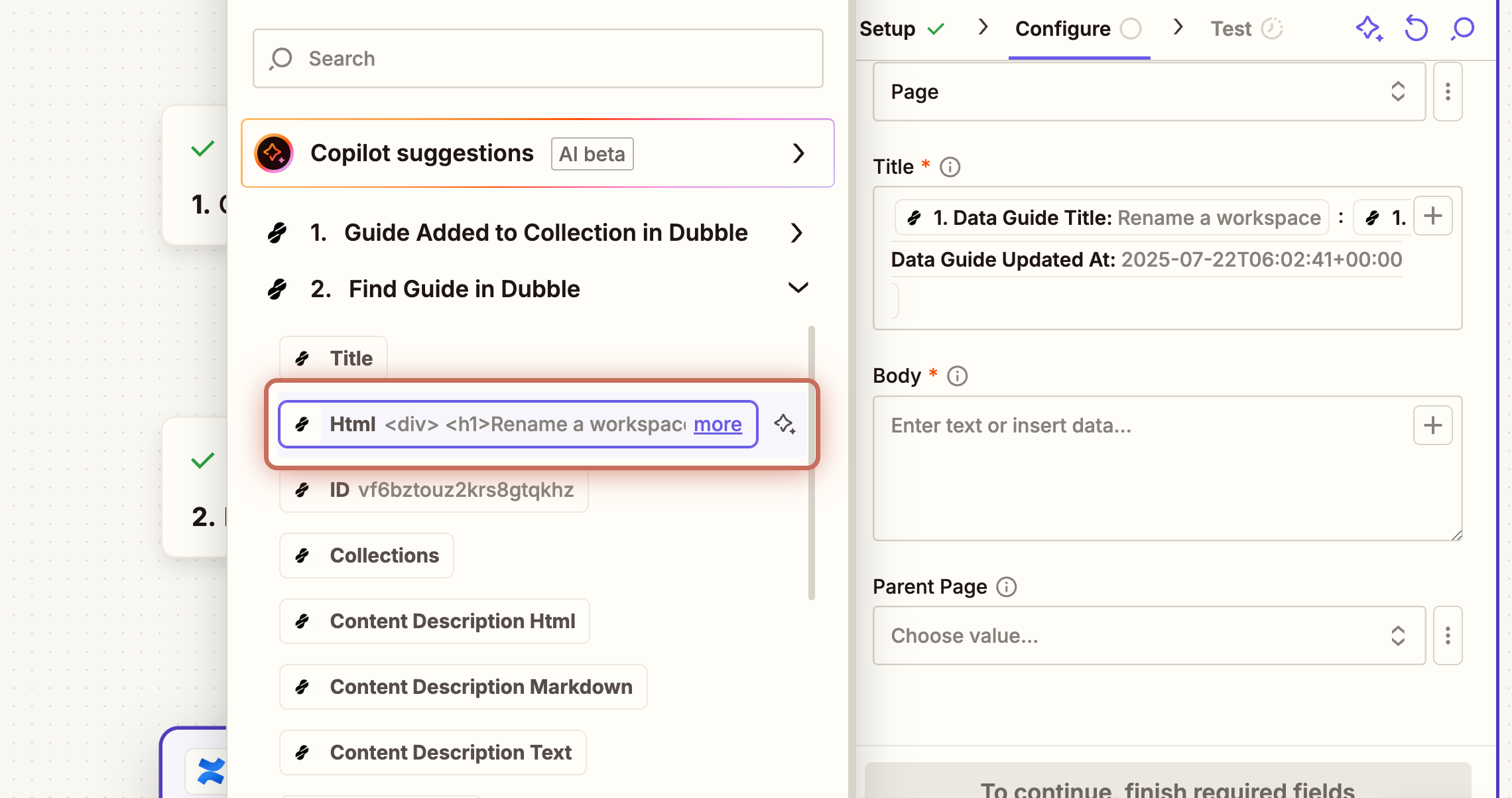Click the AI sparkle icon in header

pos(1369,29)
